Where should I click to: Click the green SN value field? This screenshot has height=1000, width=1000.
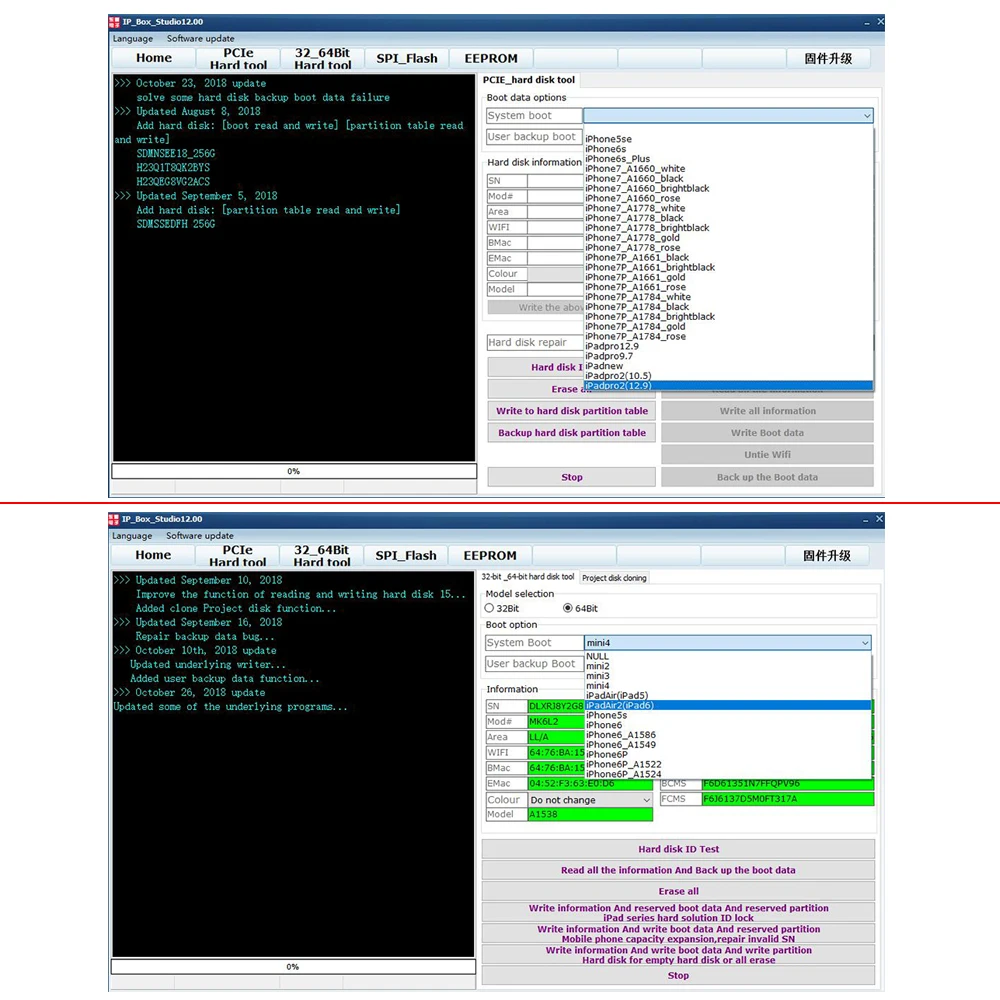coord(555,706)
